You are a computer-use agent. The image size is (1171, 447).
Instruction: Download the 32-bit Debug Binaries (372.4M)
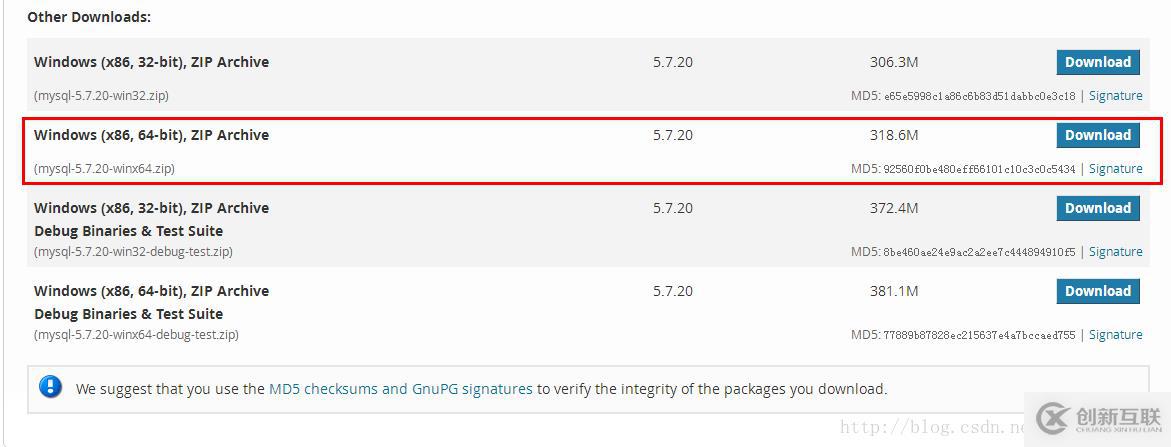[1098, 209]
